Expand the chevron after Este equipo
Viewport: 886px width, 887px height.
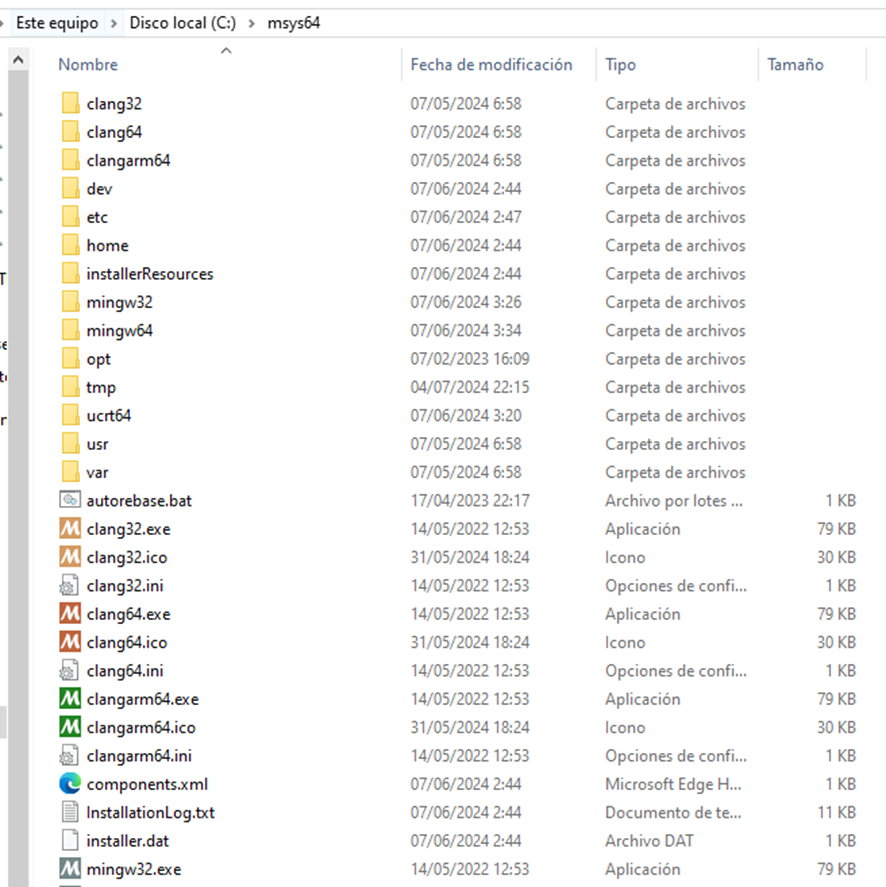tap(116, 23)
